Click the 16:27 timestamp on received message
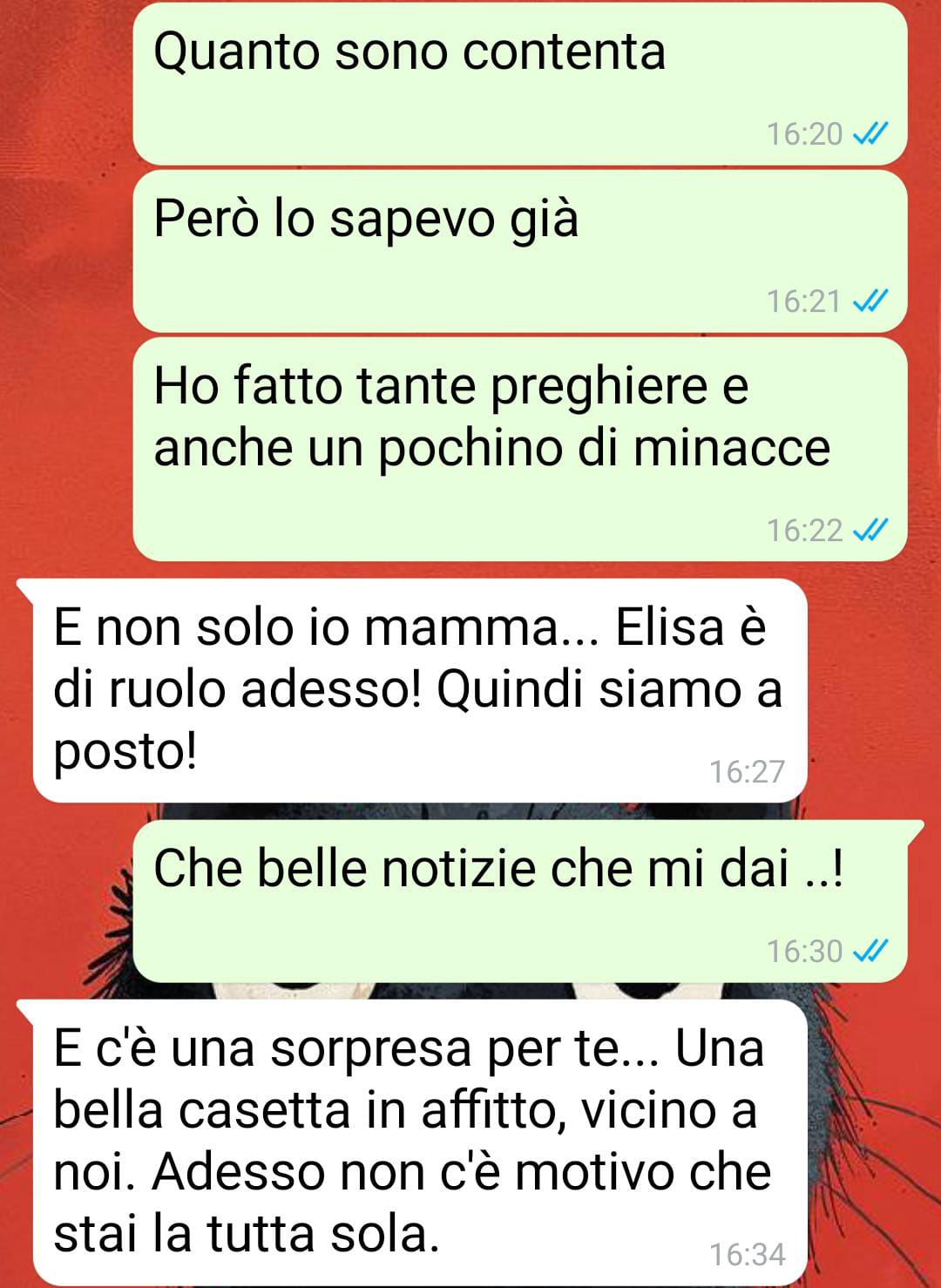The image size is (941, 1288). click(747, 772)
